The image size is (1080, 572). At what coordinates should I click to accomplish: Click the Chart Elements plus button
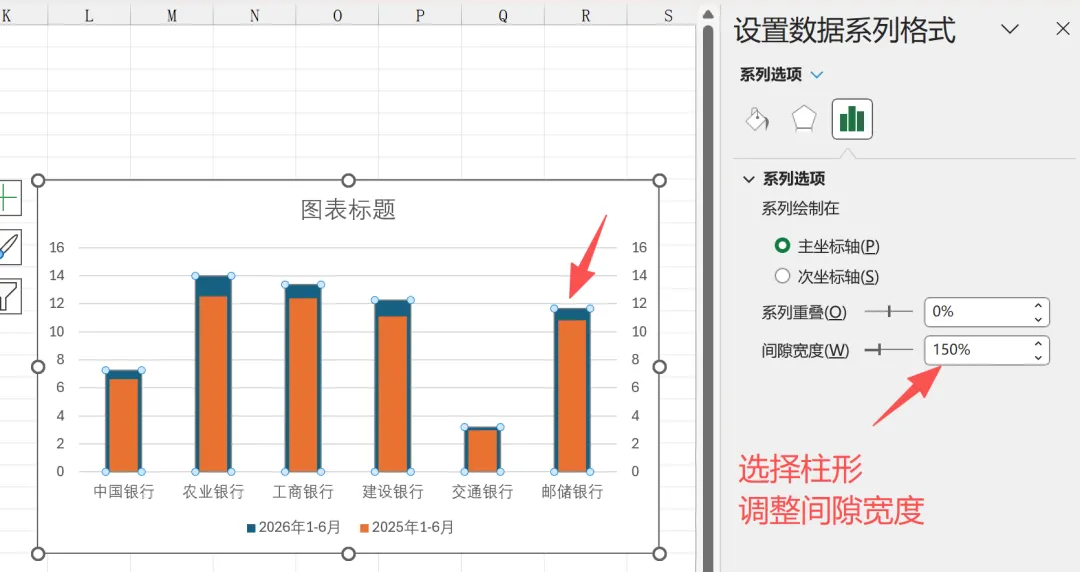click(10, 198)
